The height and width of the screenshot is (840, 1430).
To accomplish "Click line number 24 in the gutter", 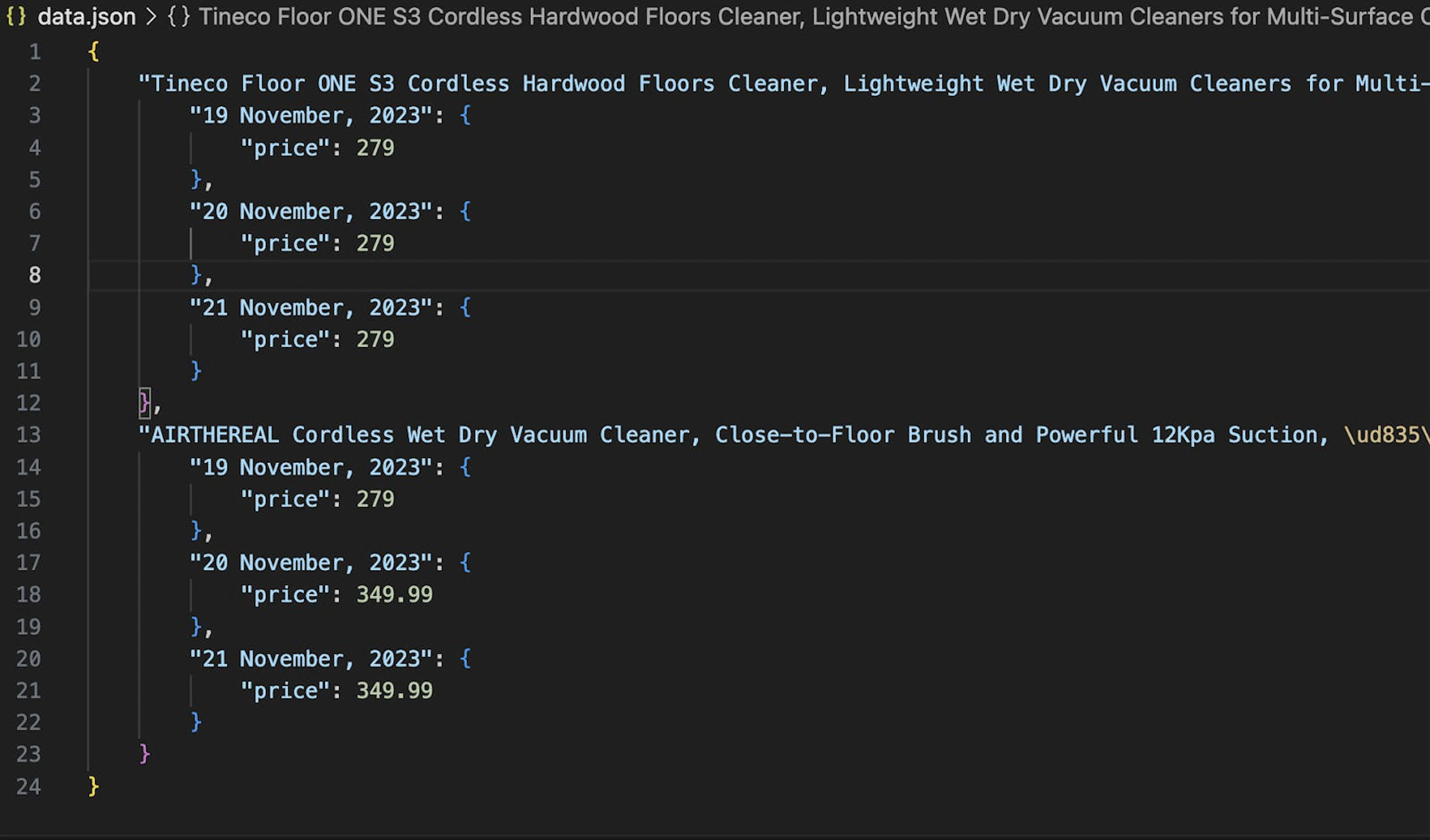I will (x=28, y=787).
